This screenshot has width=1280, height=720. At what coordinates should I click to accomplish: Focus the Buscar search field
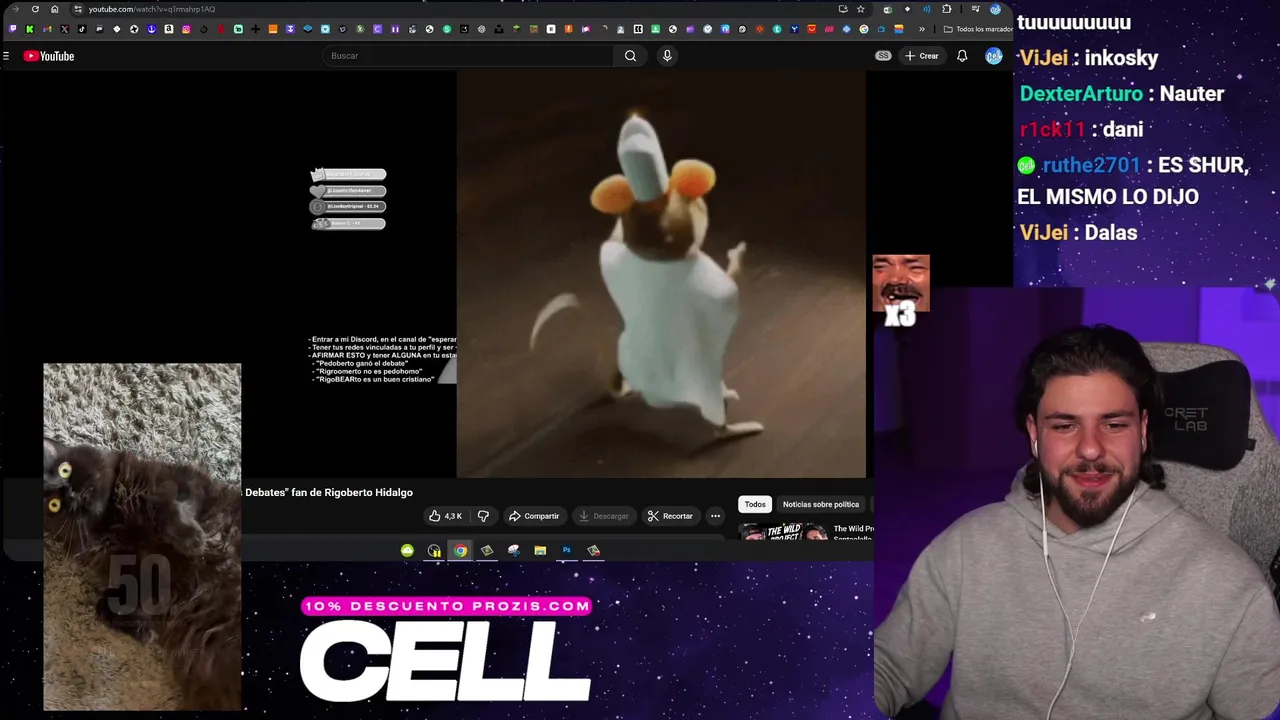pos(468,56)
